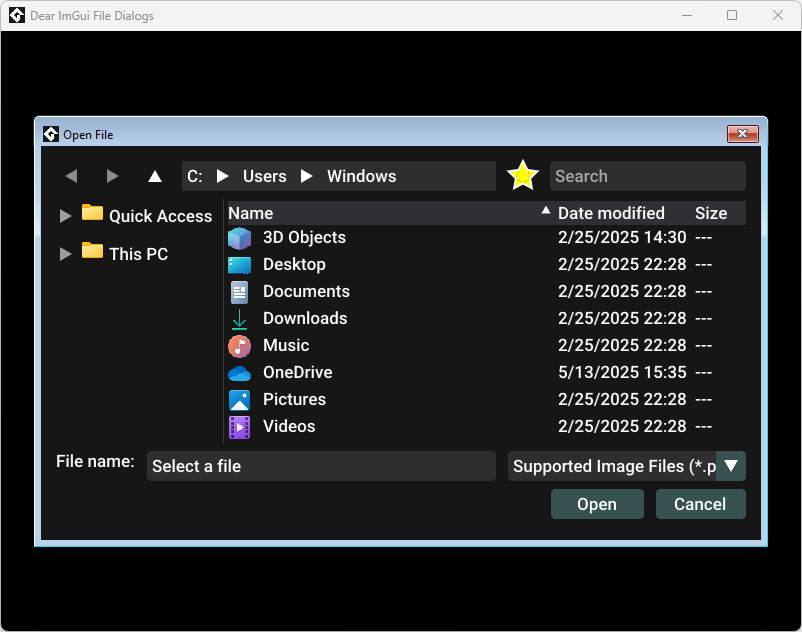Viewport: 802px width, 632px height.
Task: Select the Videos folder icon
Action: coord(239,427)
